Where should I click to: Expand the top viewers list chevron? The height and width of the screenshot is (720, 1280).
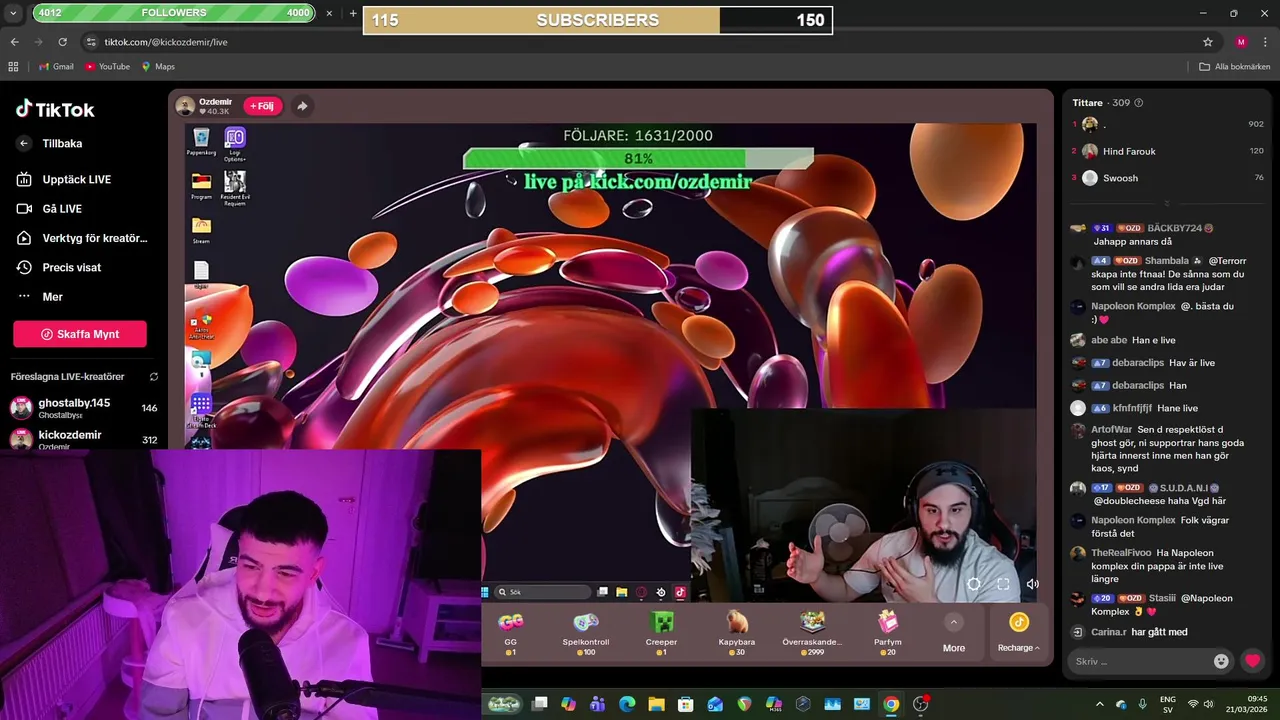point(1165,203)
